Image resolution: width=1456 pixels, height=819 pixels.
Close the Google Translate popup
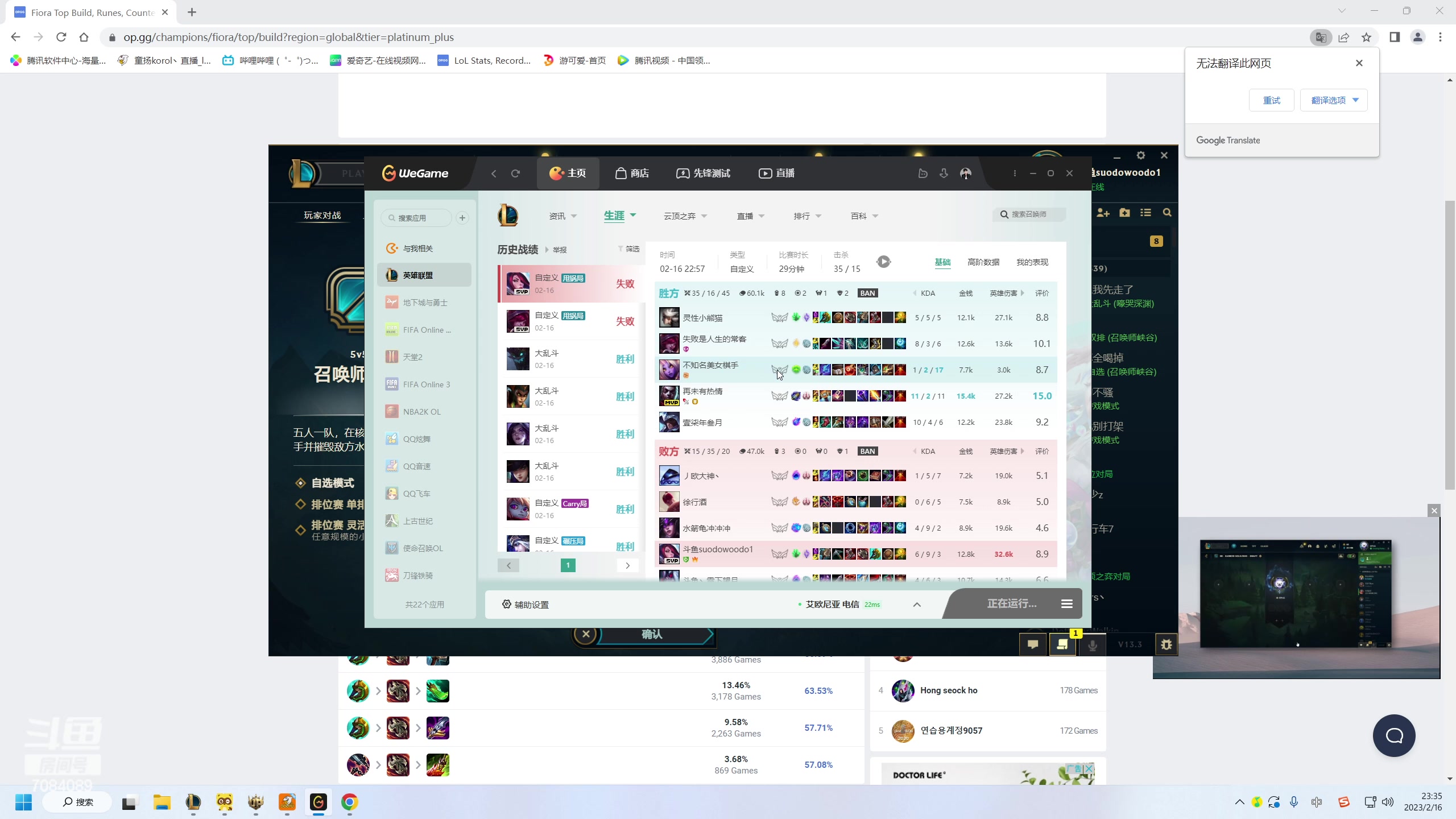pos(1359,63)
